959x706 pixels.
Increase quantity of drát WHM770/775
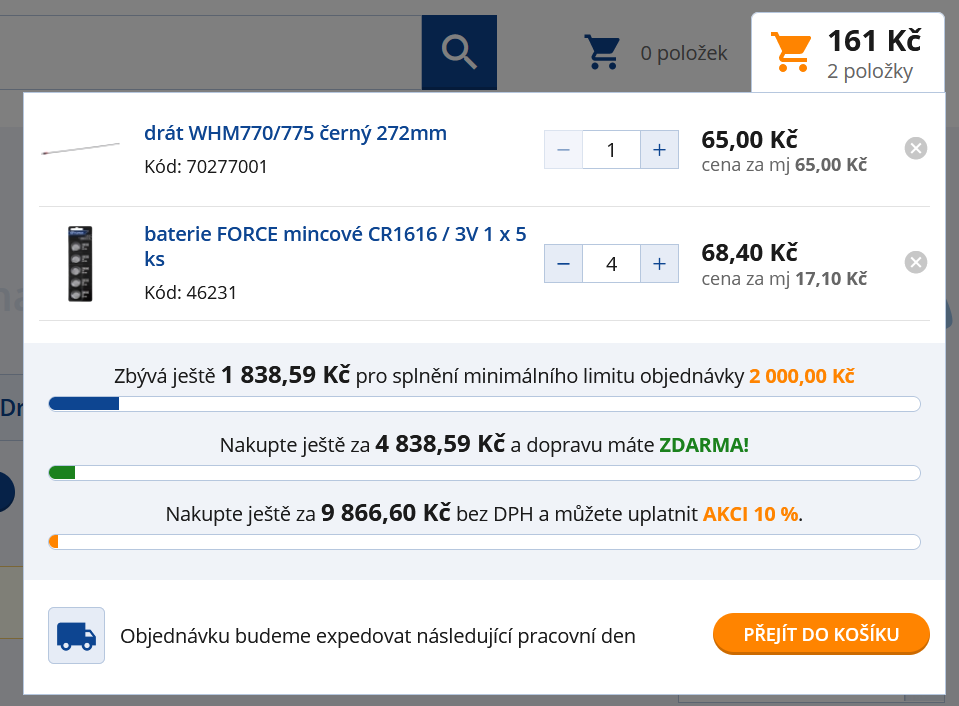tap(659, 150)
